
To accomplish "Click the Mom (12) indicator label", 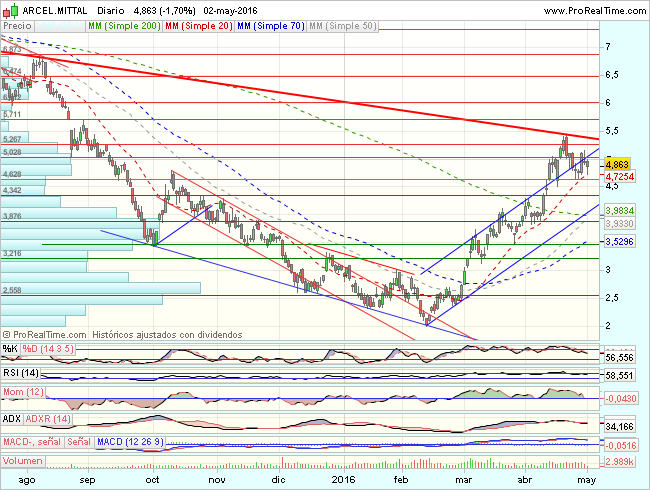I will coord(23,392).
